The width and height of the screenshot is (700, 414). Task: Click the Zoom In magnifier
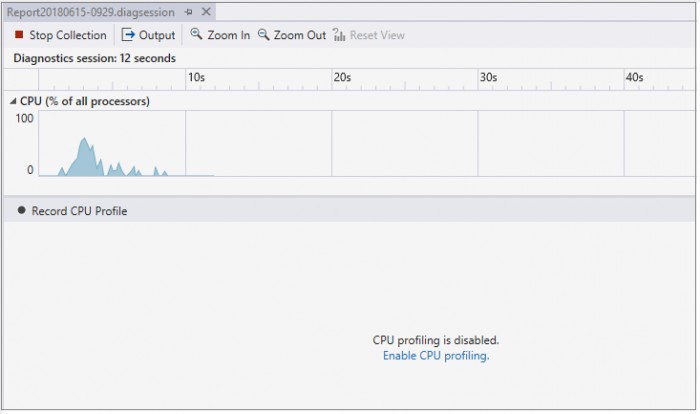pyautogui.click(x=220, y=35)
